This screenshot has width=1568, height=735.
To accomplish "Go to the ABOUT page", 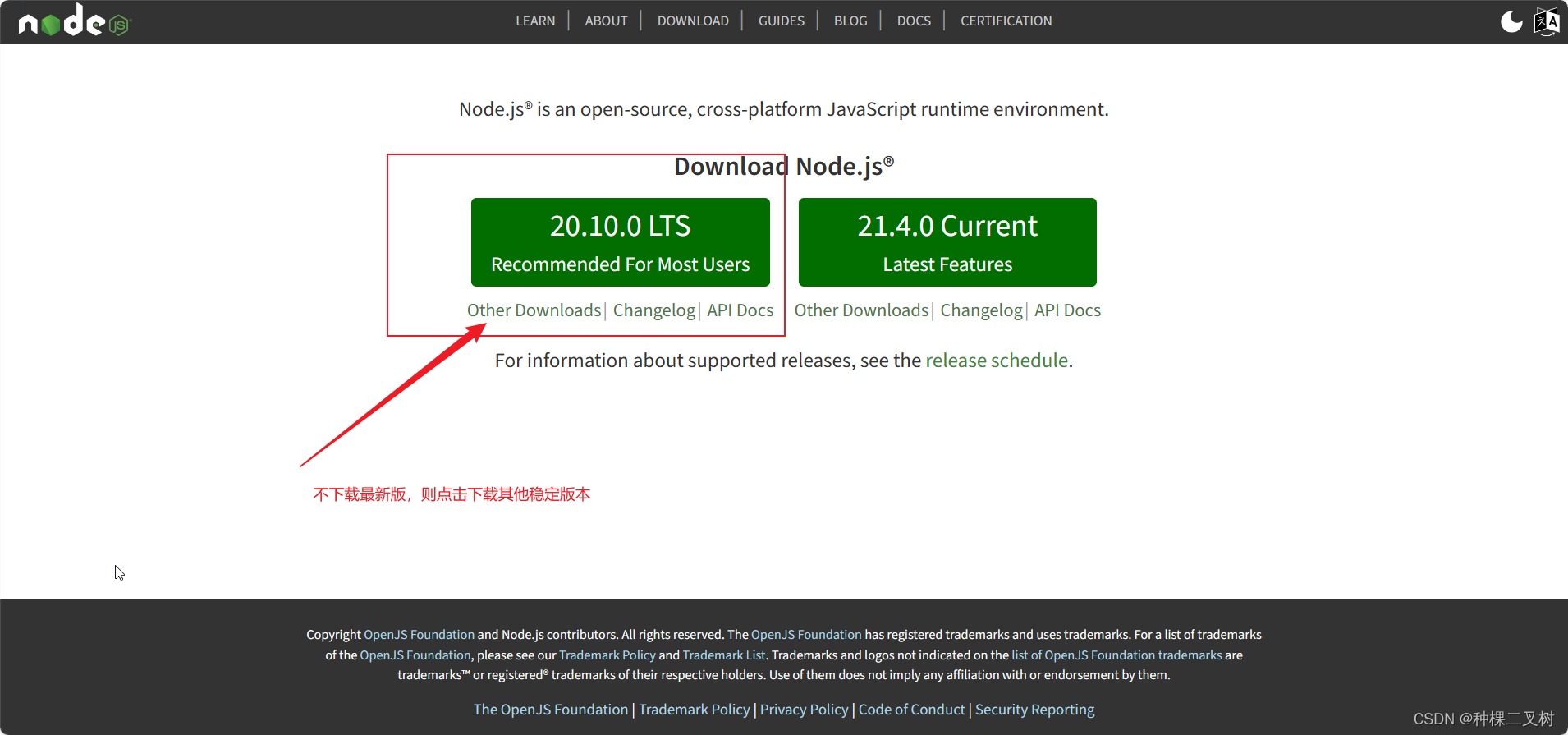I will tap(606, 21).
